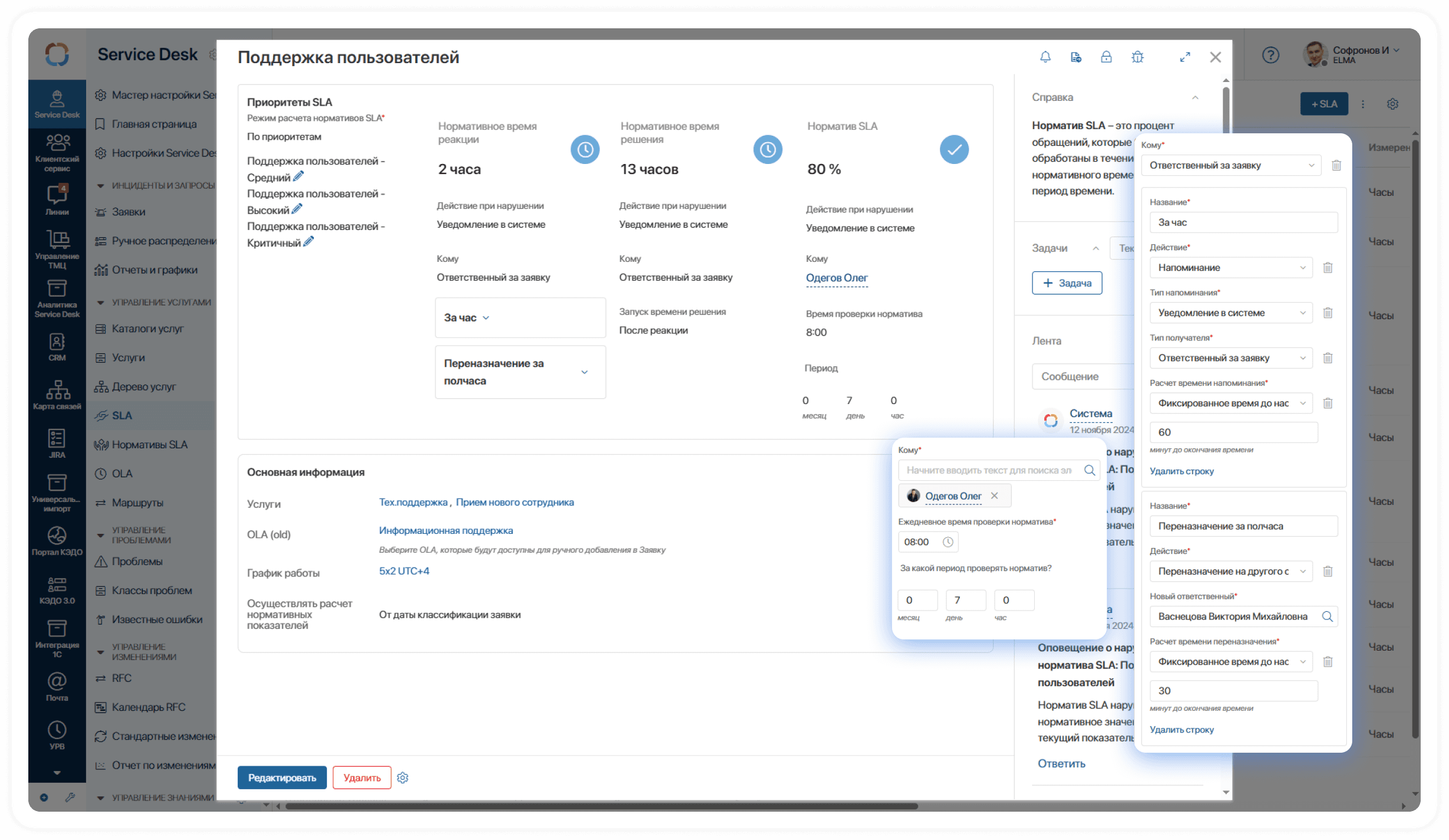
Task: Click the bell notification icon in header
Action: pos(1045,57)
